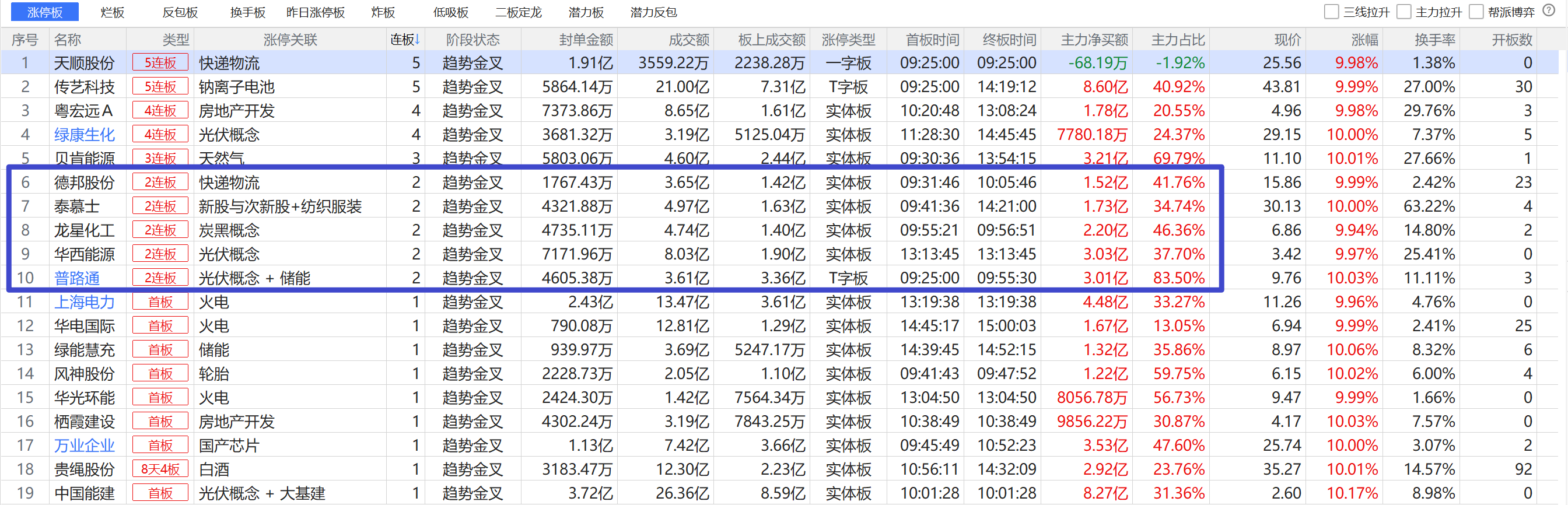Click the 涨停关联 column header

pos(290,40)
